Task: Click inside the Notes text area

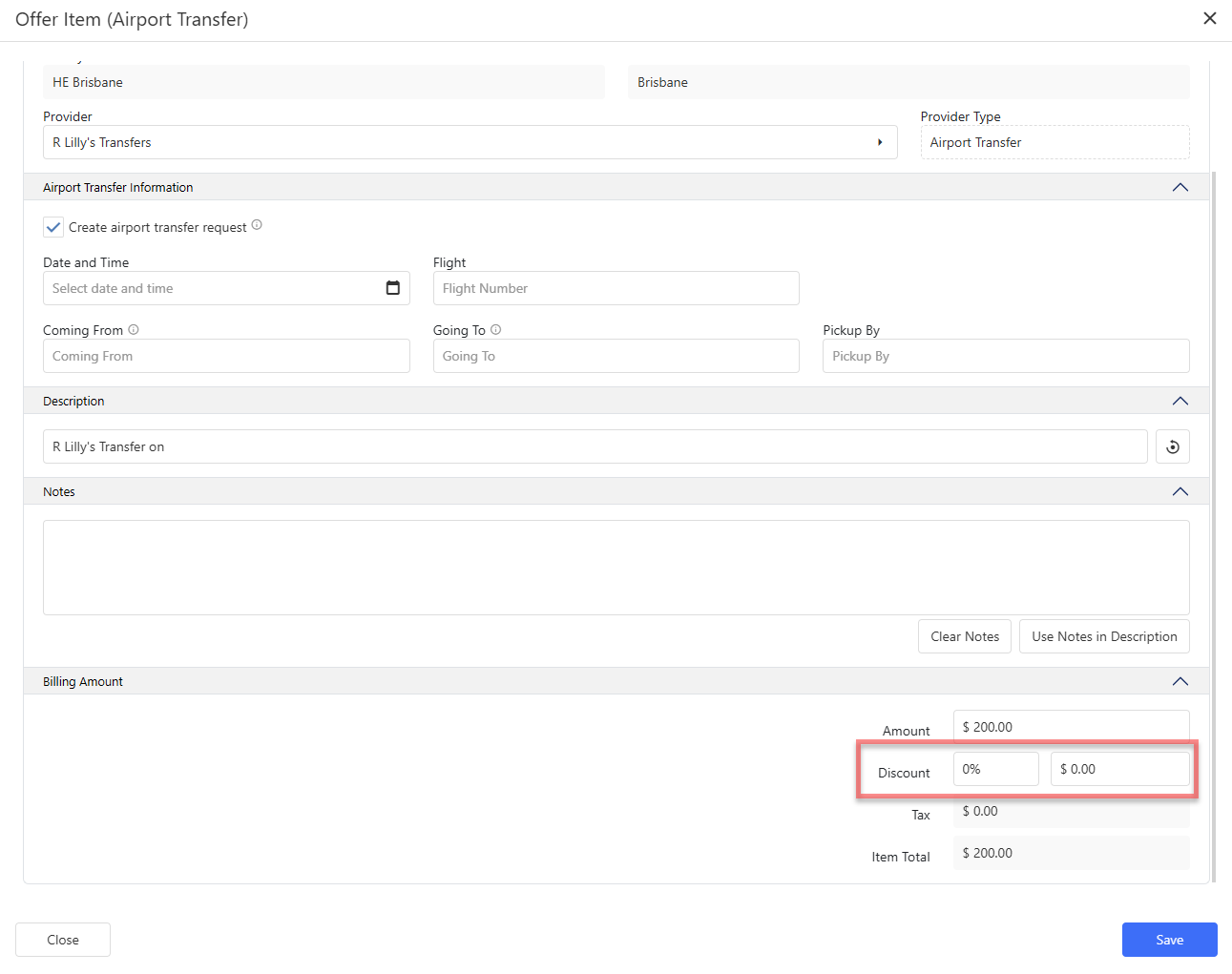Action: point(616,568)
